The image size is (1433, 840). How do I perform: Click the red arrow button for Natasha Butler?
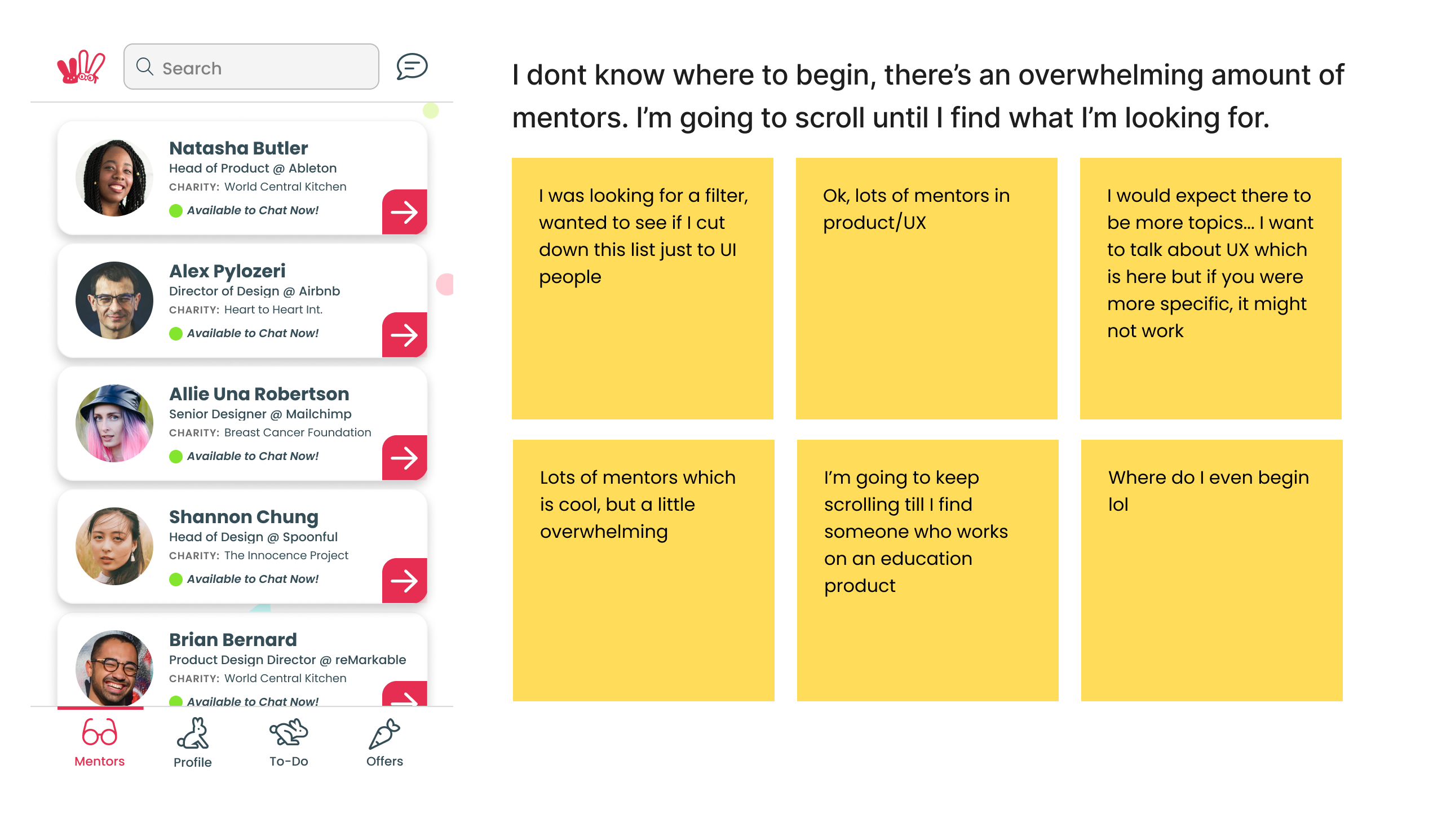pyautogui.click(x=404, y=211)
